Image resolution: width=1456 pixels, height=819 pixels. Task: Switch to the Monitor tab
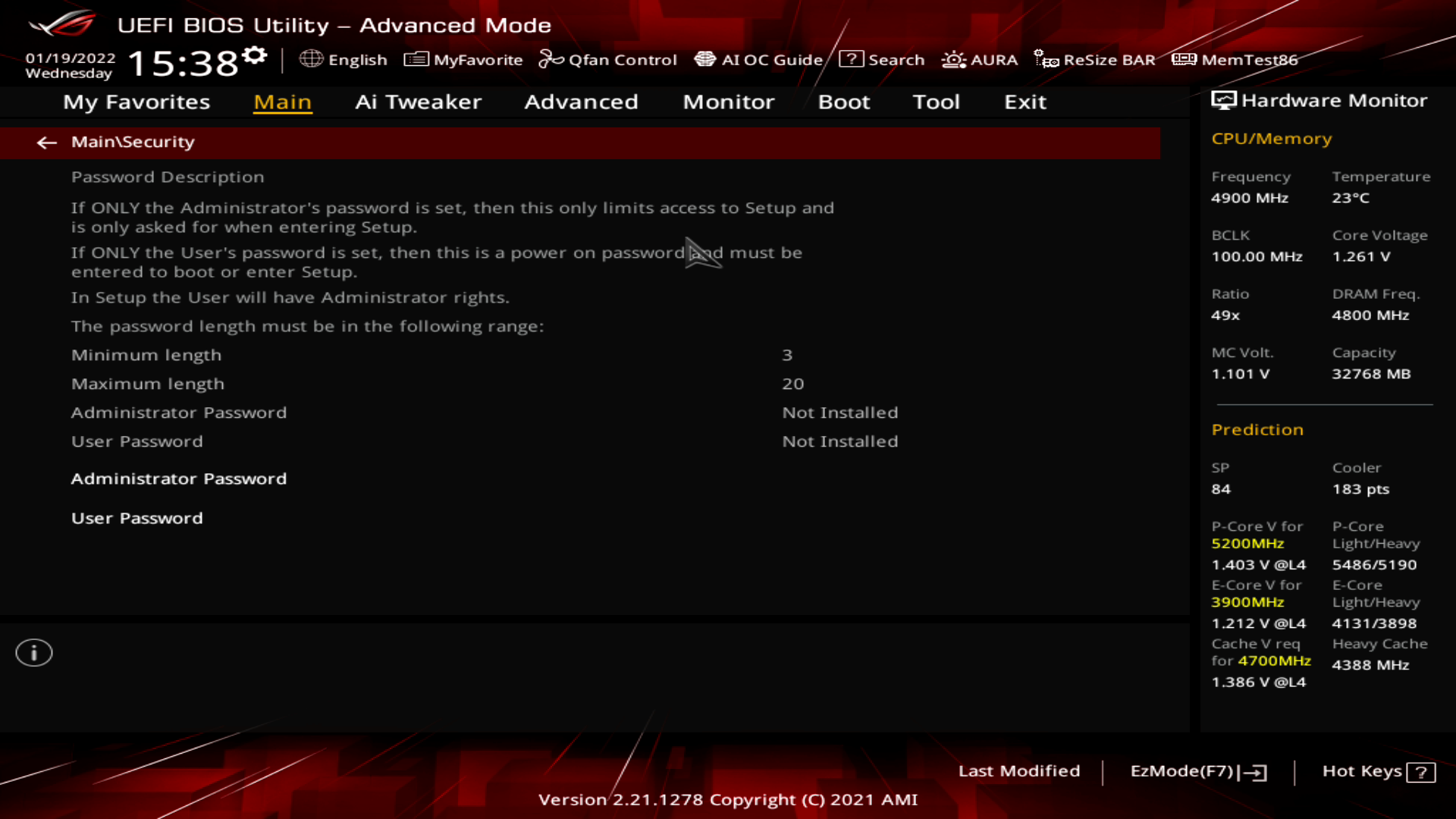tap(728, 102)
